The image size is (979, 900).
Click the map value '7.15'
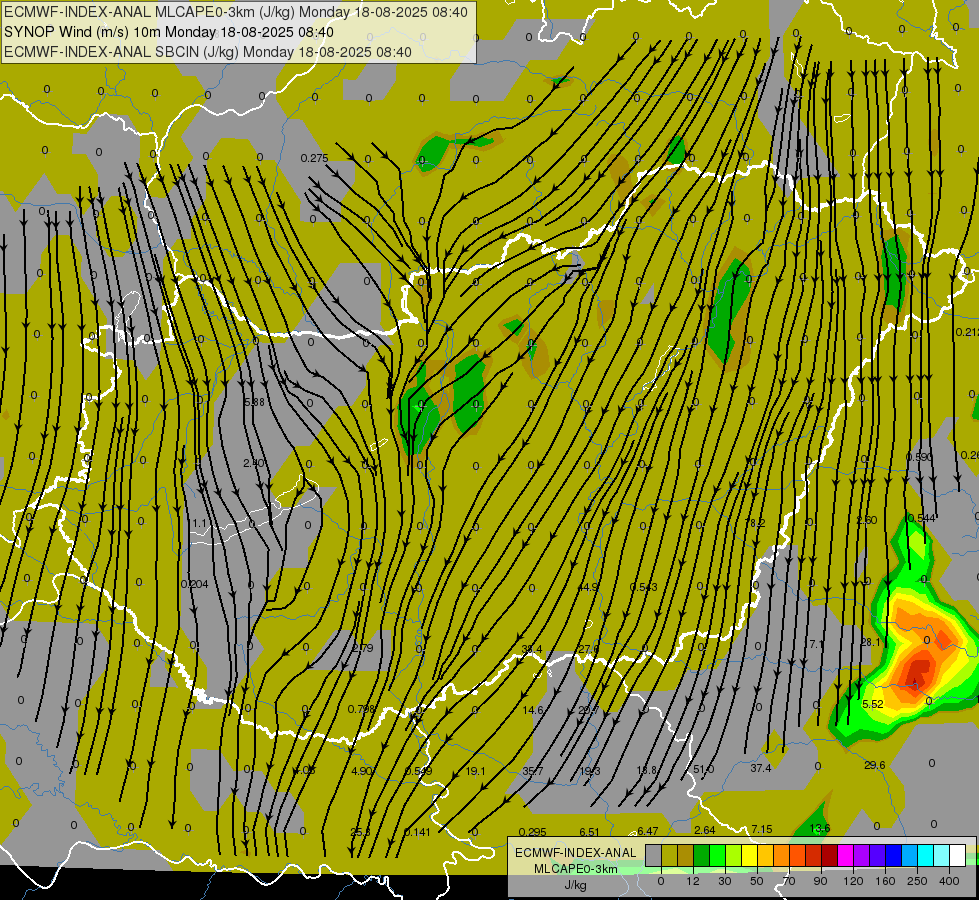(x=762, y=829)
